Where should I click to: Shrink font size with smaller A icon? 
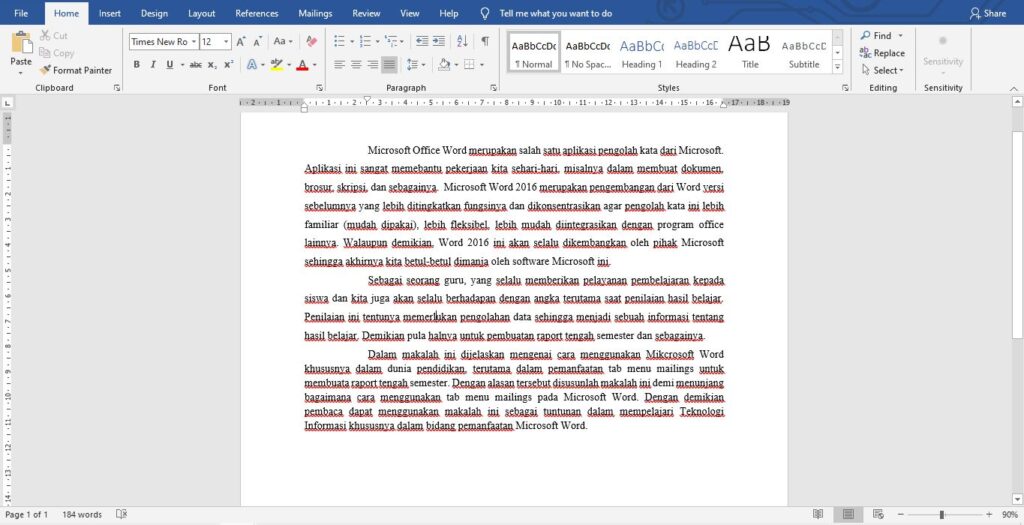(257, 42)
